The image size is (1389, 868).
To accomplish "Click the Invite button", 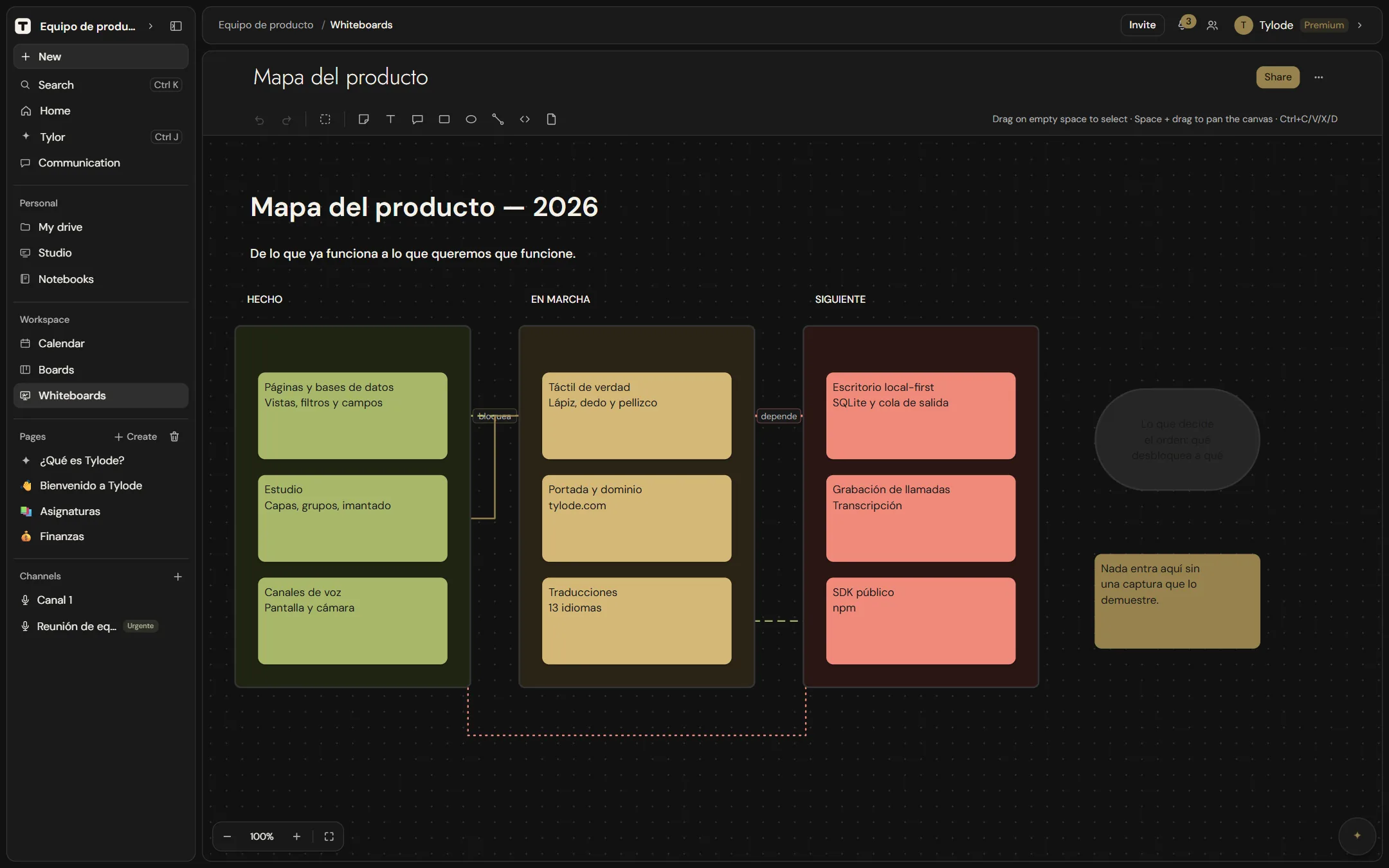I will tap(1142, 25).
